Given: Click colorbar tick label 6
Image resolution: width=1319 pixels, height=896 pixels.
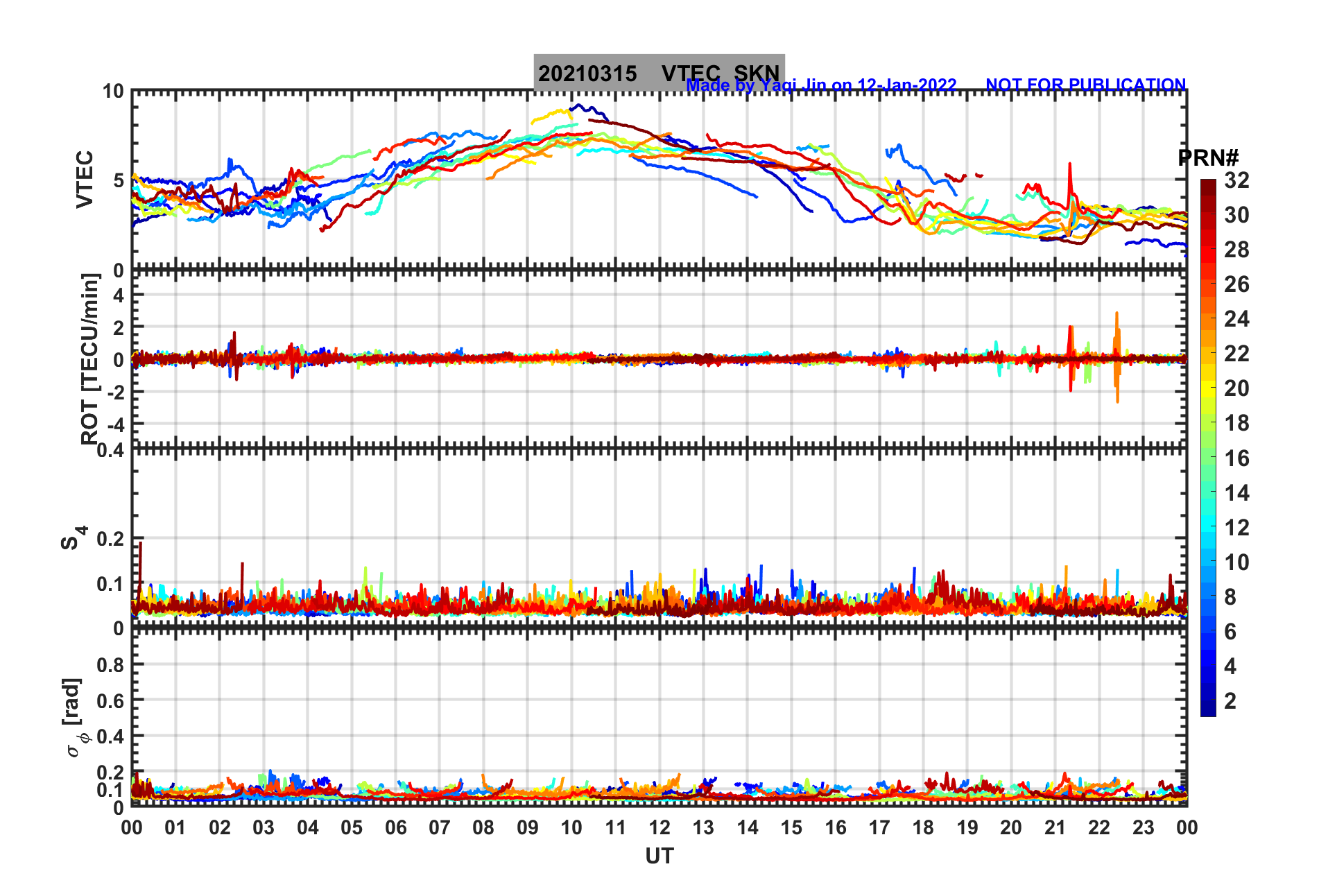Looking at the screenshot, I should coord(1230,632).
